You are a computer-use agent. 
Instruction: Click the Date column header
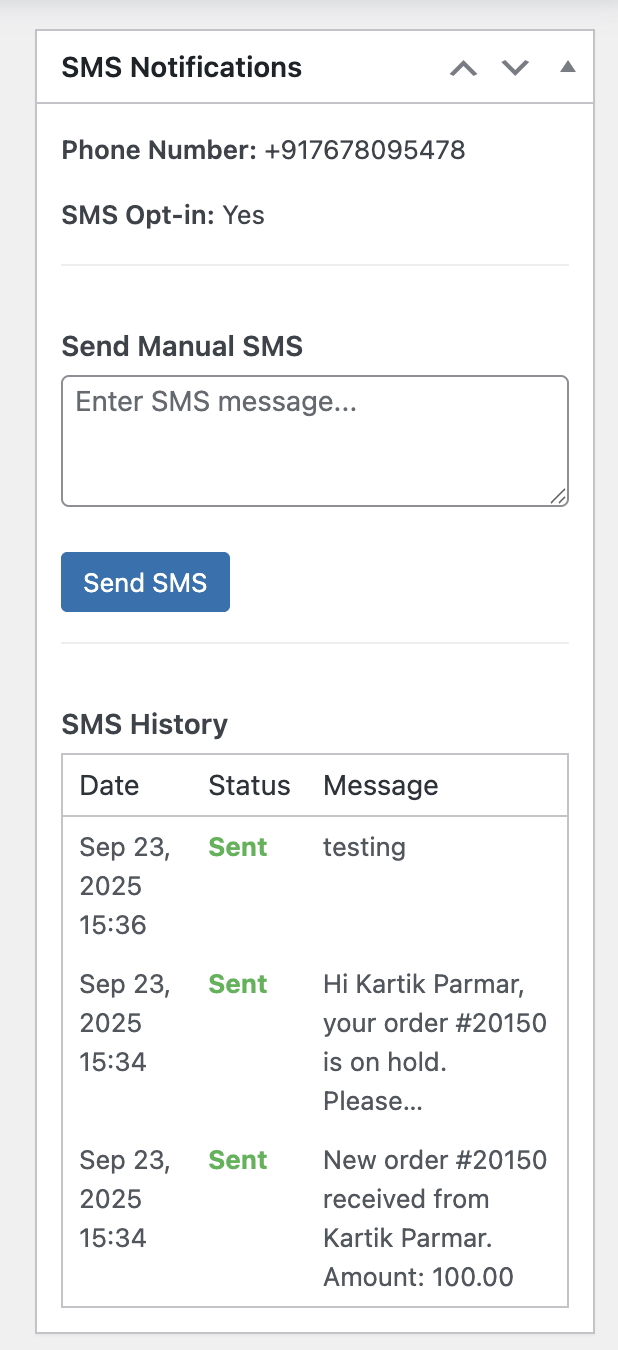pyautogui.click(x=109, y=785)
